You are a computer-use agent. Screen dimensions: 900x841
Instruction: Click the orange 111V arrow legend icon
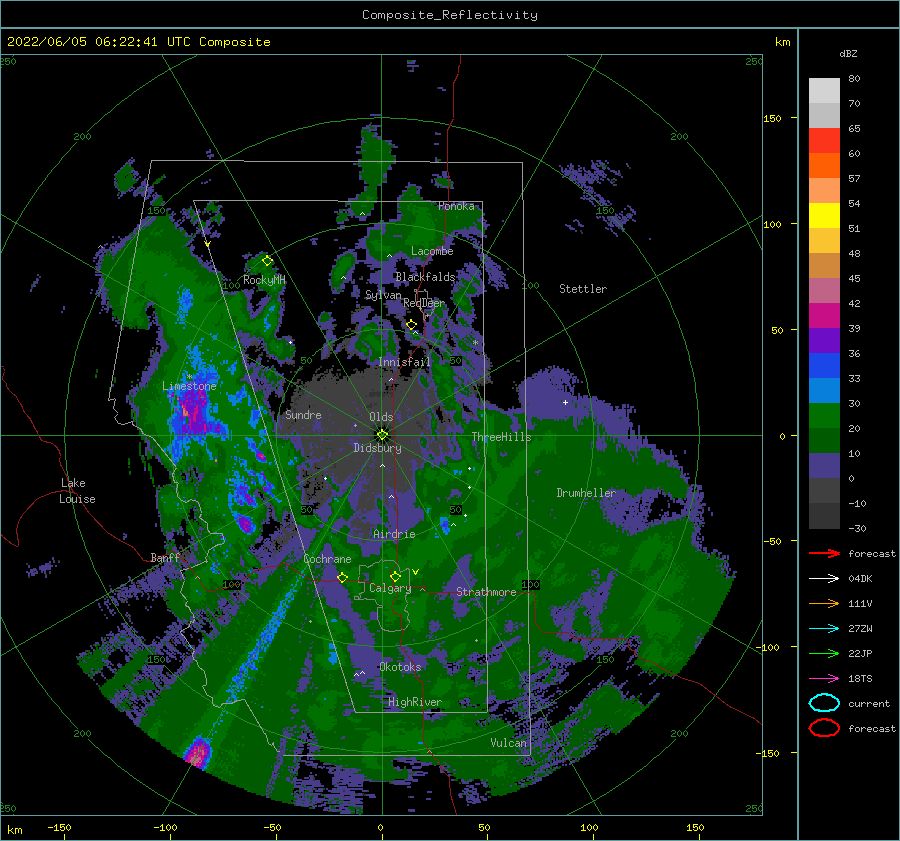pos(824,603)
